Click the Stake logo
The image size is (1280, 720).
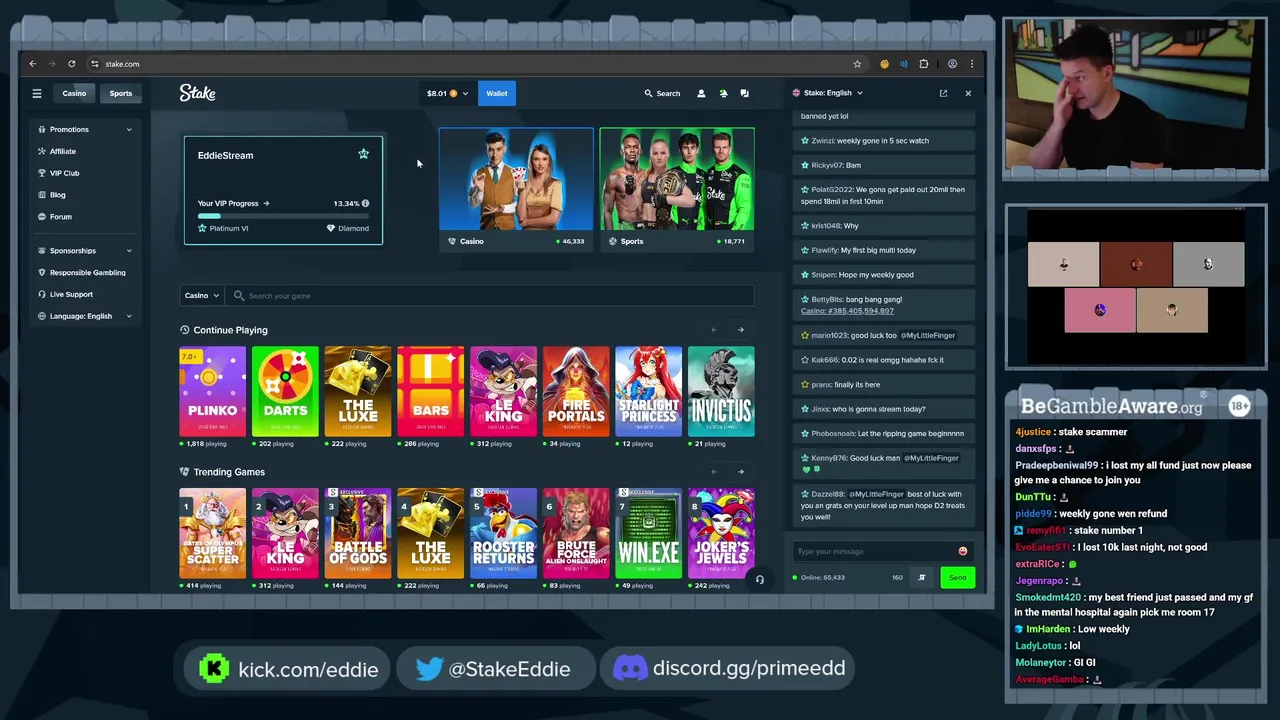point(197,93)
